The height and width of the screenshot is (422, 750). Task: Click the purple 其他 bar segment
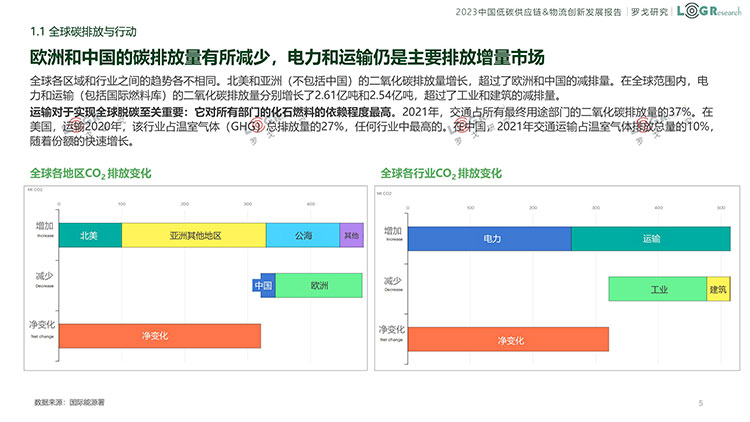point(352,235)
